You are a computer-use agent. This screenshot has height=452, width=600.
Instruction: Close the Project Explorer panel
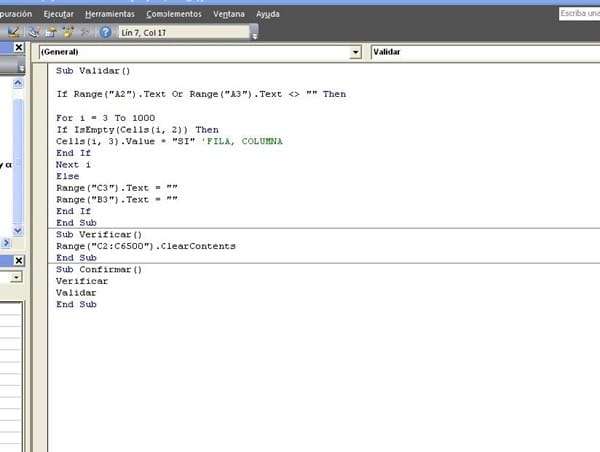[x=18, y=47]
